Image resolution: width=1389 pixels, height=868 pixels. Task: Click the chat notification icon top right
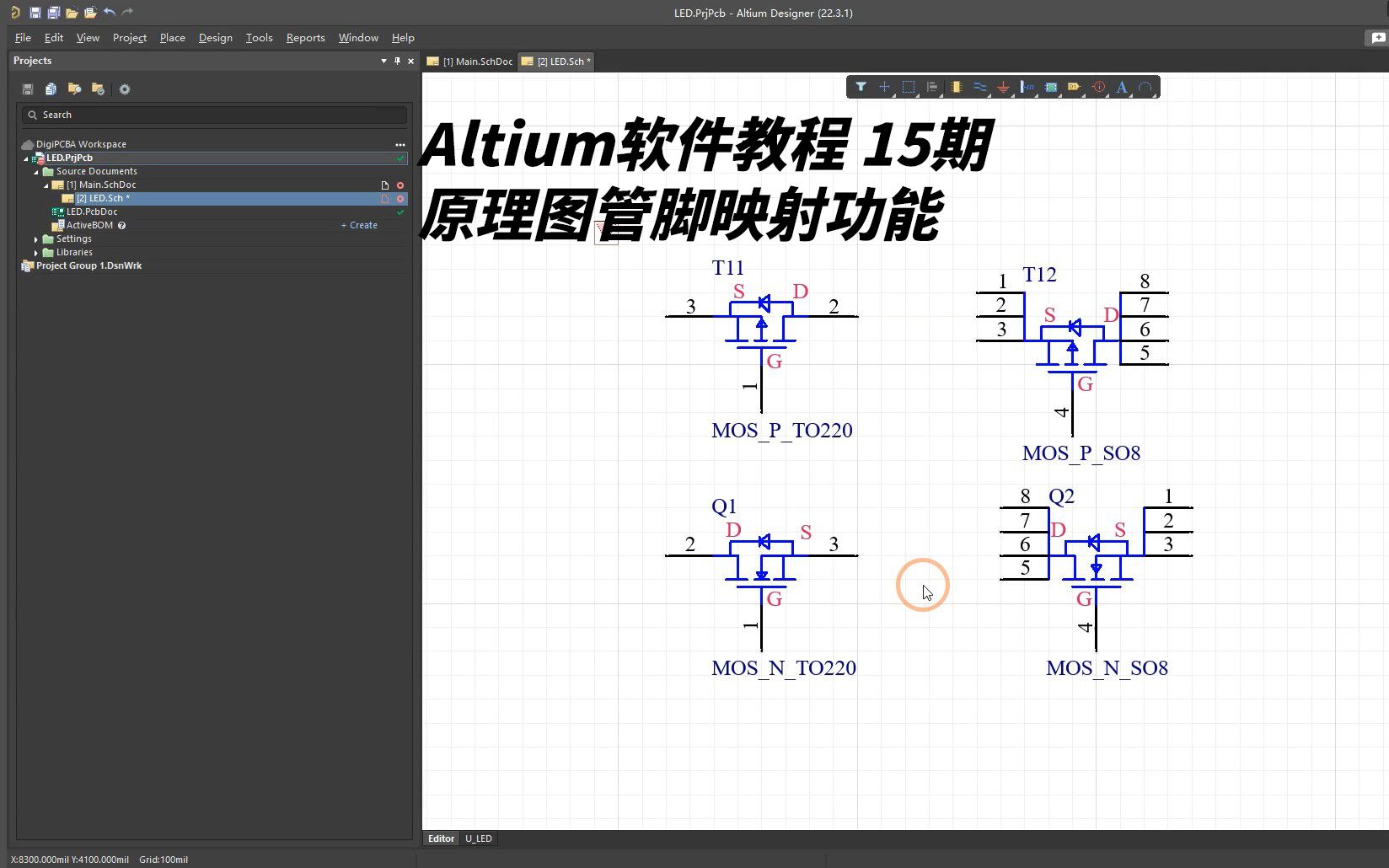[x=1377, y=38]
